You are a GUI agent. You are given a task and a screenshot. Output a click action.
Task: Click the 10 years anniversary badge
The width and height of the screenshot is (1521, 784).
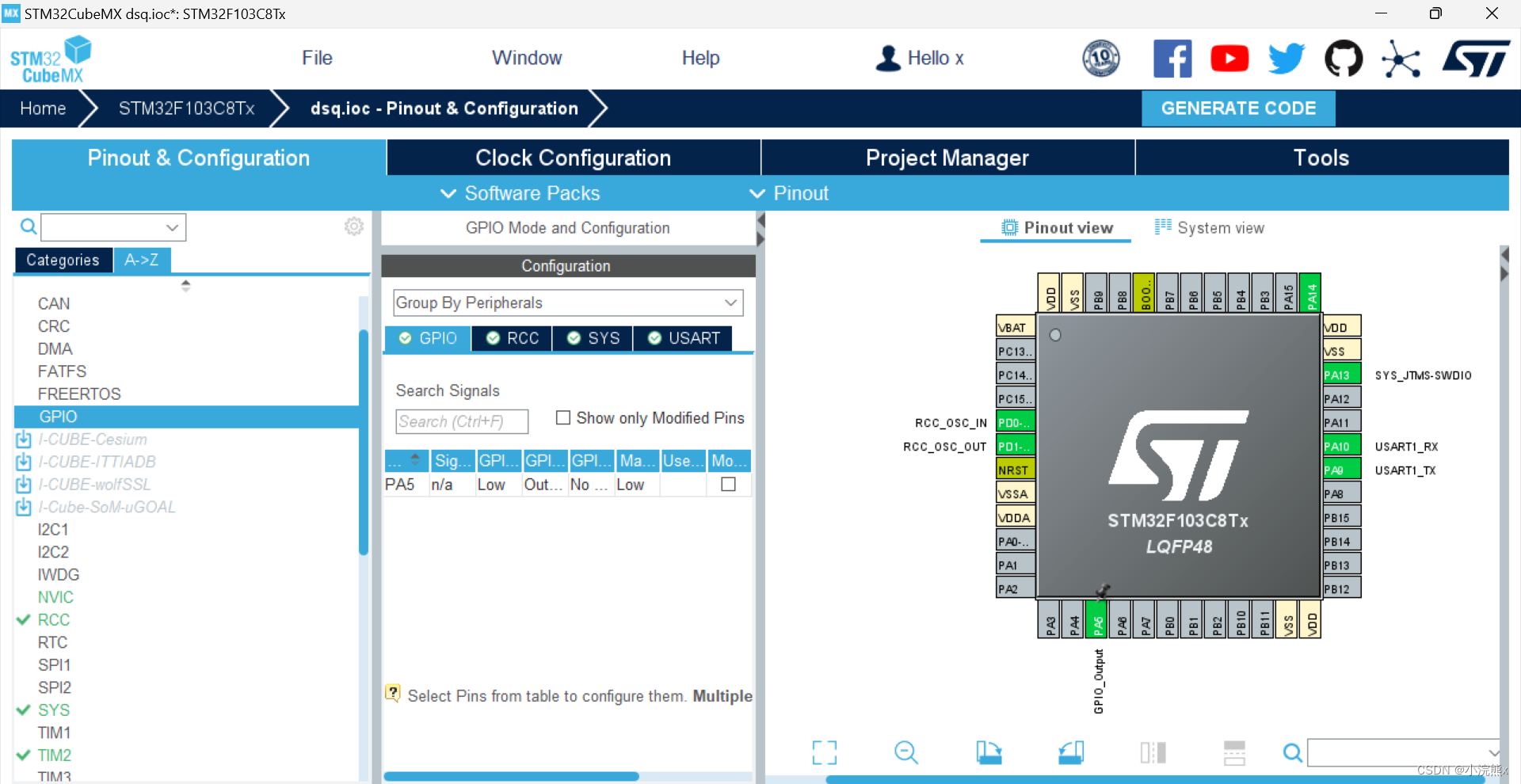[x=1101, y=58]
